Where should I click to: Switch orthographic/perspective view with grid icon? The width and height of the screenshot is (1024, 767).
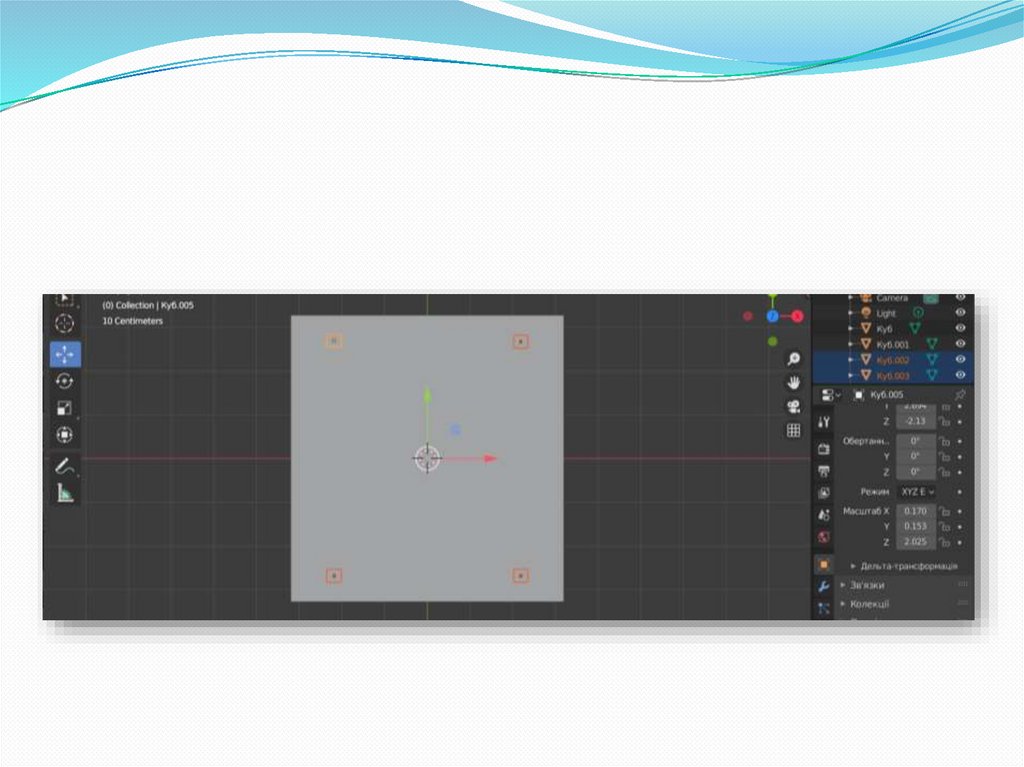[x=793, y=430]
